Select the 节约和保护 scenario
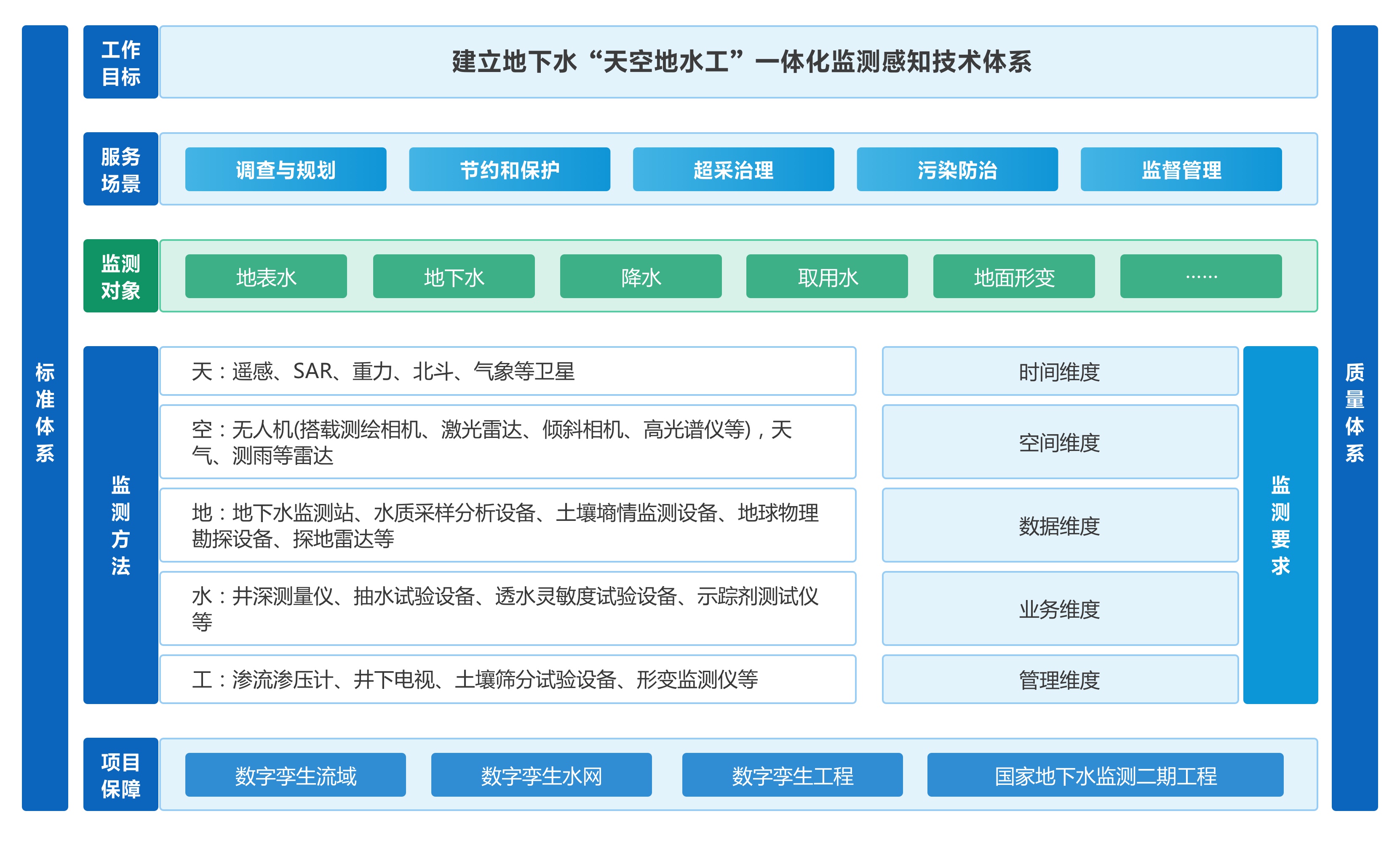1400x843 pixels. 509,169
